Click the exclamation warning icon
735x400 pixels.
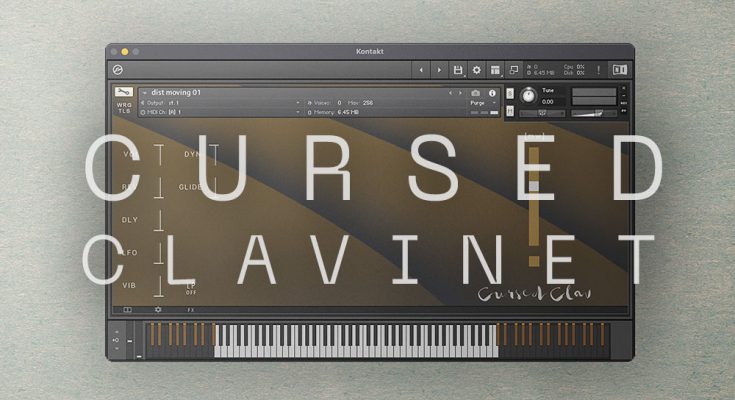(x=599, y=70)
